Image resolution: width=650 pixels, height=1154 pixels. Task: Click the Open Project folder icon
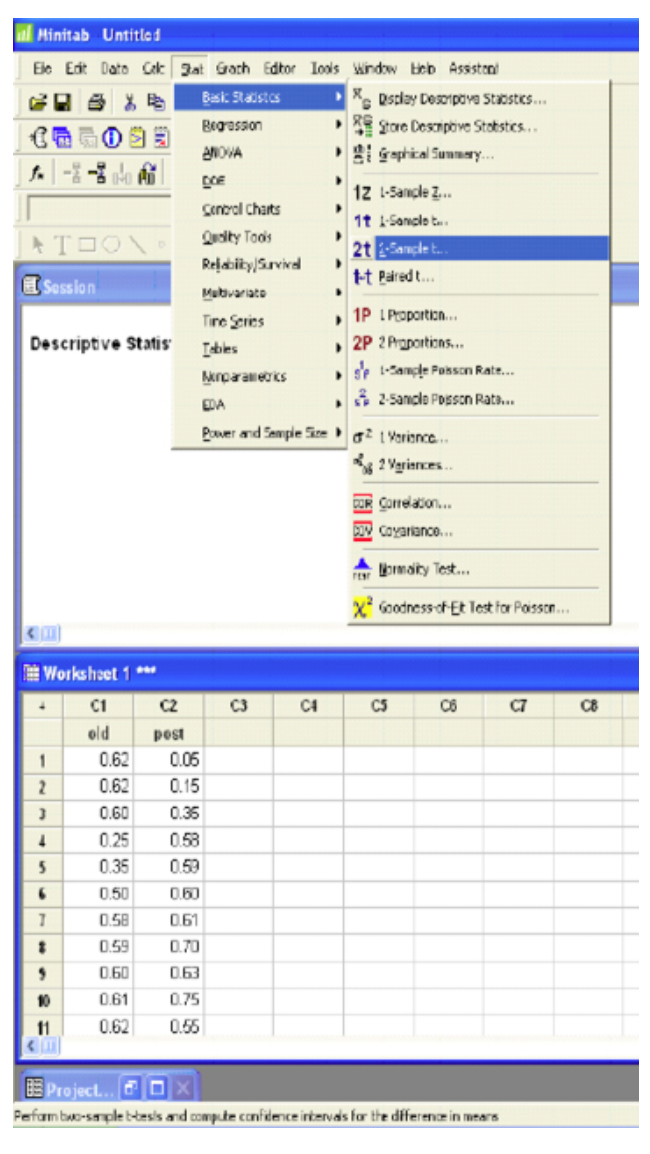38,102
